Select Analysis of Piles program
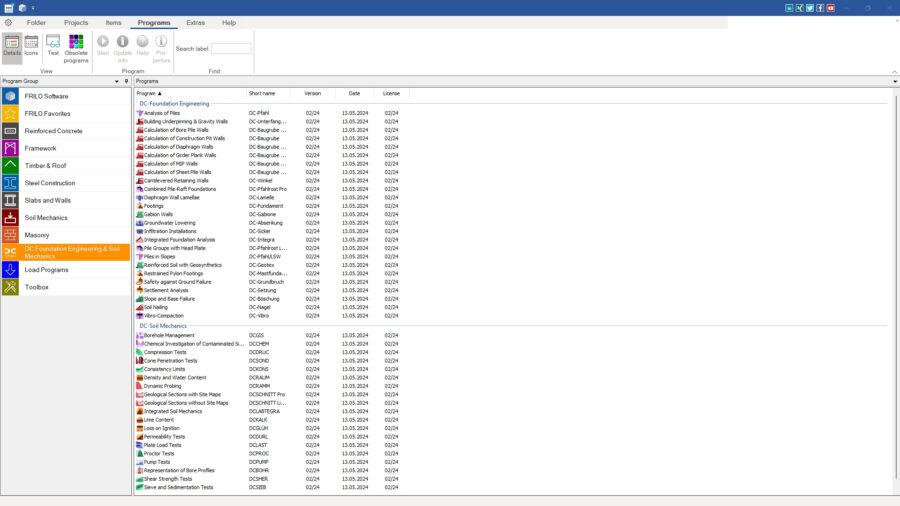900x506 pixels. [162, 113]
